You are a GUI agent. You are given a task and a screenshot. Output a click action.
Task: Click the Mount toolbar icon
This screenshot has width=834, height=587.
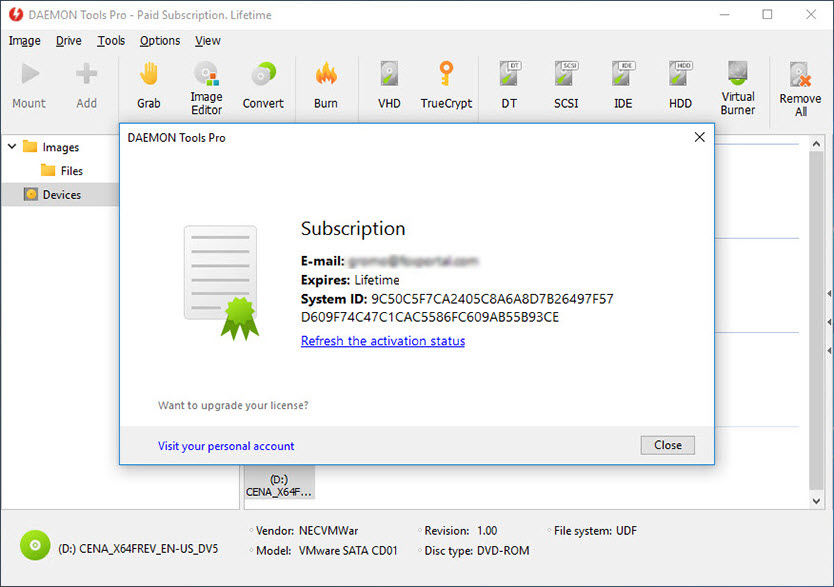click(x=29, y=85)
